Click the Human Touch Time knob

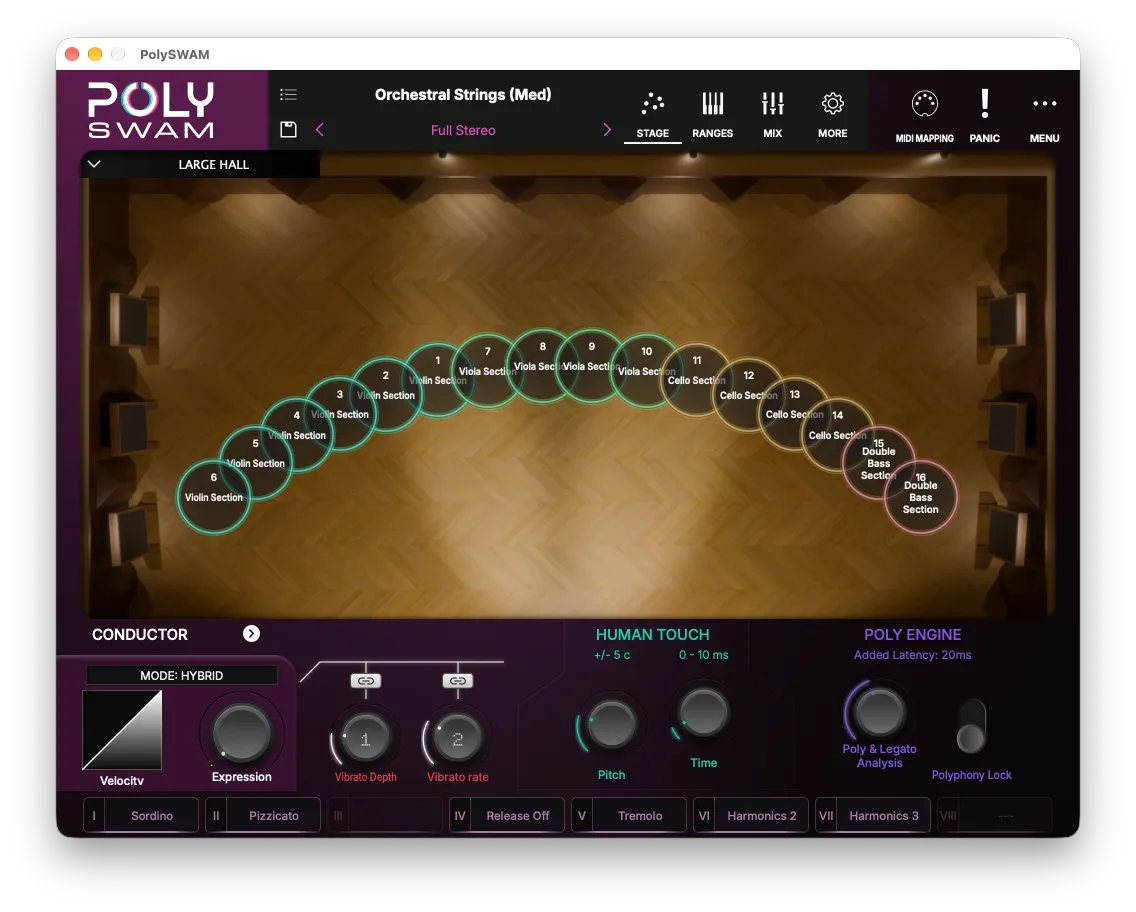pyautogui.click(x=703, y=713)
